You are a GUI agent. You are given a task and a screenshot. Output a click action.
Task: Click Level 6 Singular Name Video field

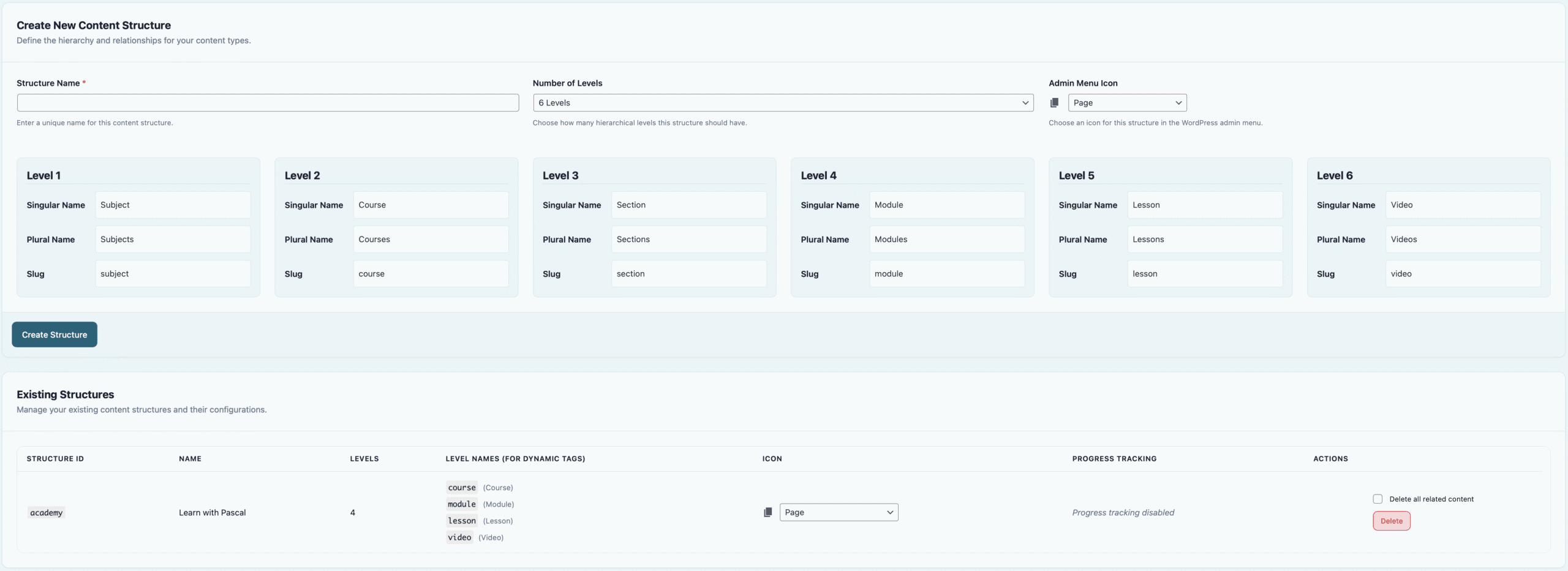1463,205
